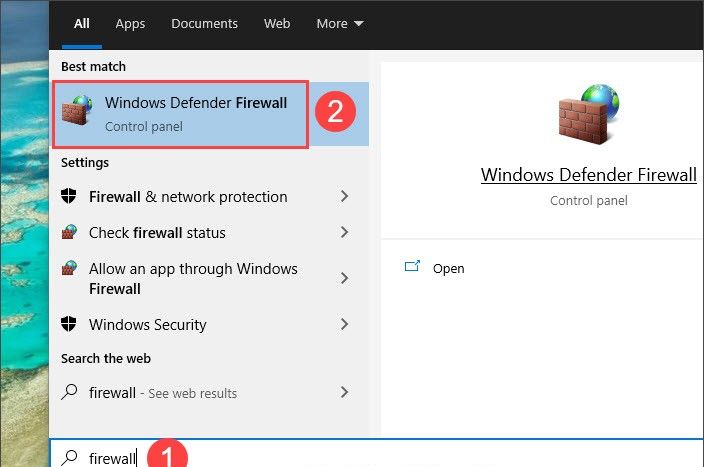Click the Open icon in the preview pane
The image size is (704, 467).
pos(411,268)
